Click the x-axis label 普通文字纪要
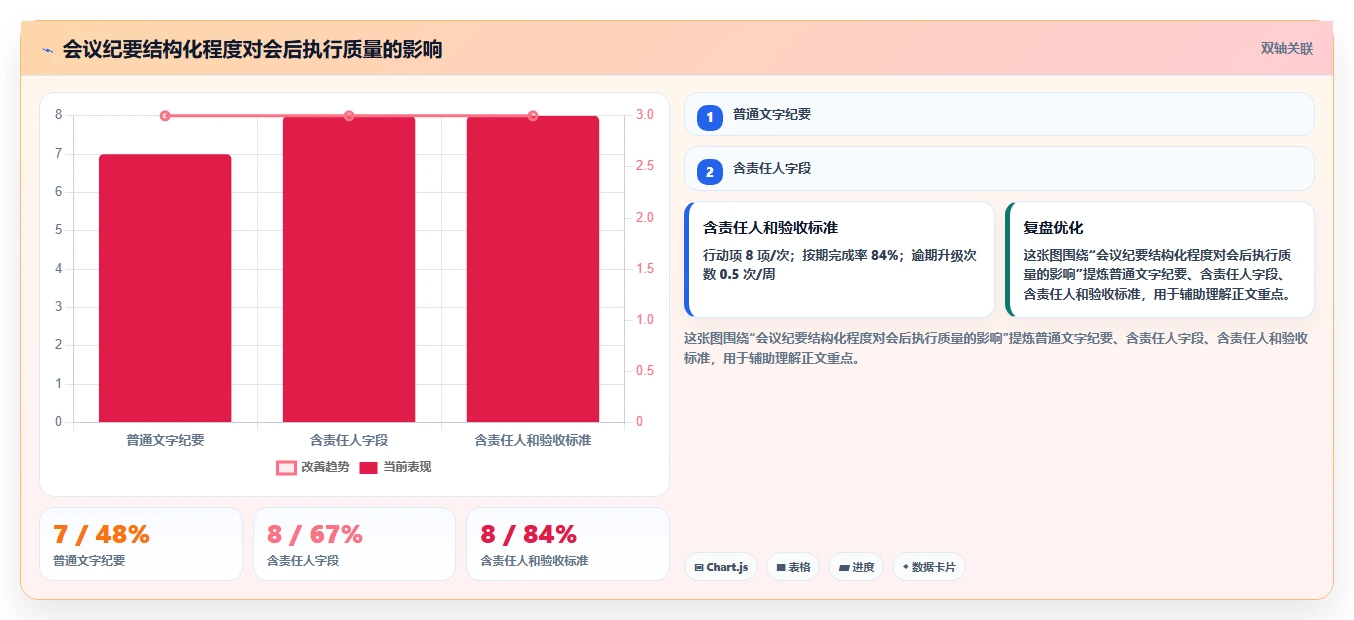Image resolution: width=1354 pixels, height=620 pixels. coord(165,440)
